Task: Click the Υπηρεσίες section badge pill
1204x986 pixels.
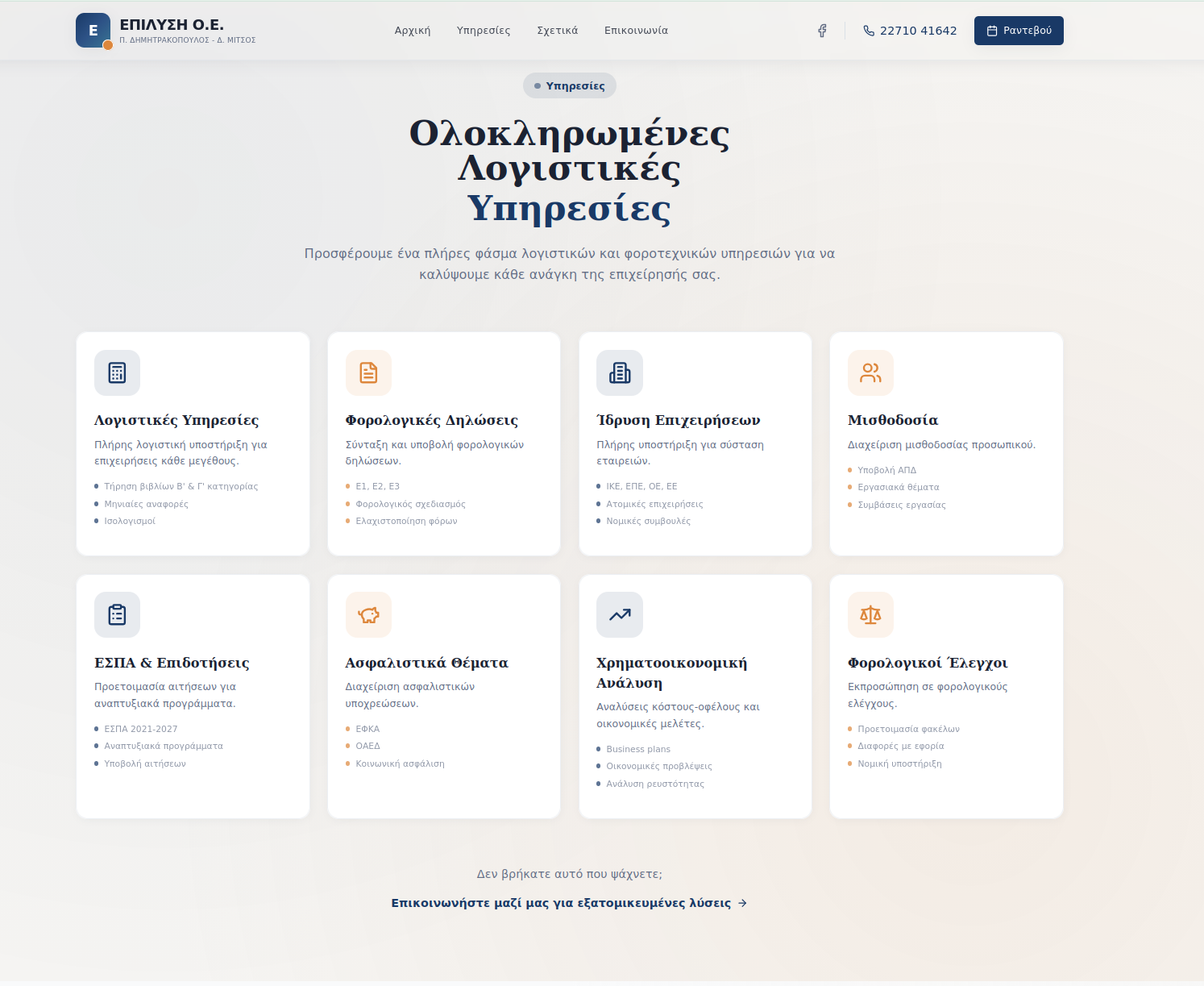Action: [569, 85]
